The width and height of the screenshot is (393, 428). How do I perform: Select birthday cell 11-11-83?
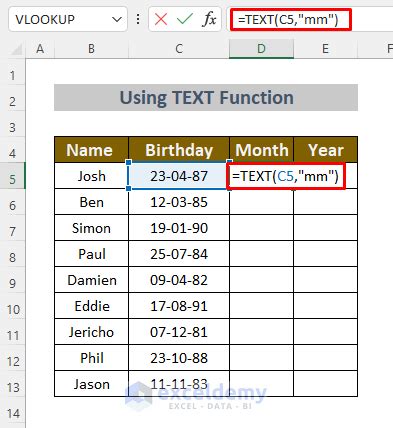[x=179, y=384]
